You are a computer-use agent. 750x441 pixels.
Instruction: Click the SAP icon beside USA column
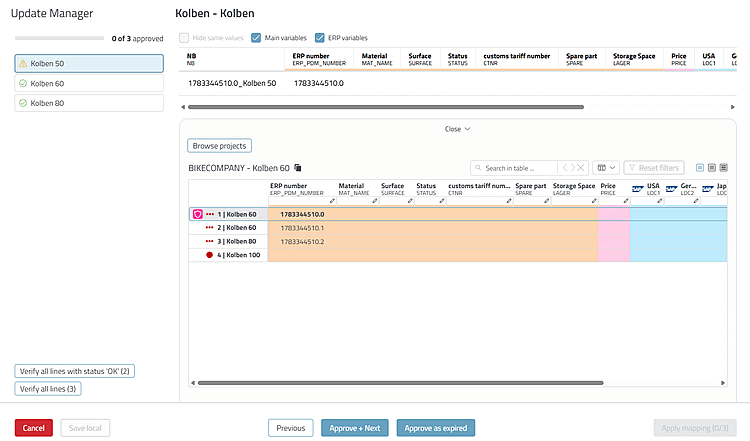[638, 189]
